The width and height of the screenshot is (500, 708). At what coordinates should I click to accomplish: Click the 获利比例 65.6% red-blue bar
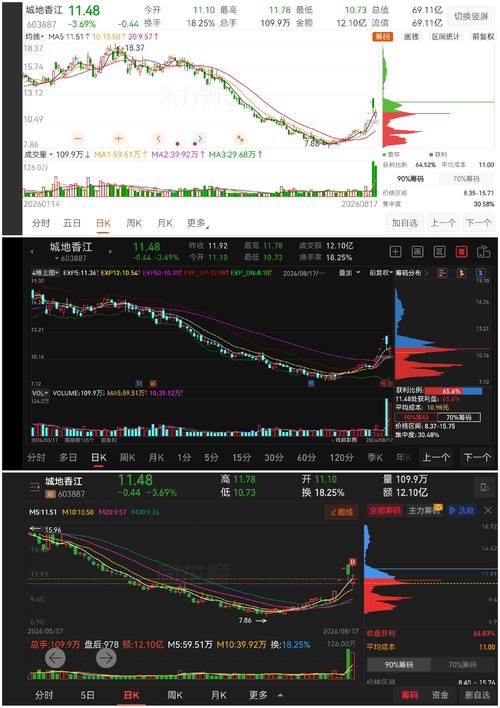[x=453, y=391]
